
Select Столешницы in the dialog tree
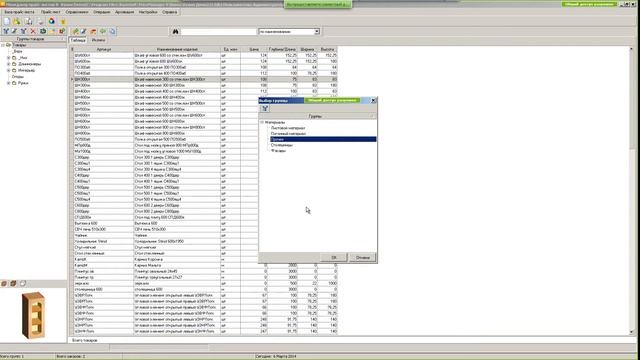282,145
